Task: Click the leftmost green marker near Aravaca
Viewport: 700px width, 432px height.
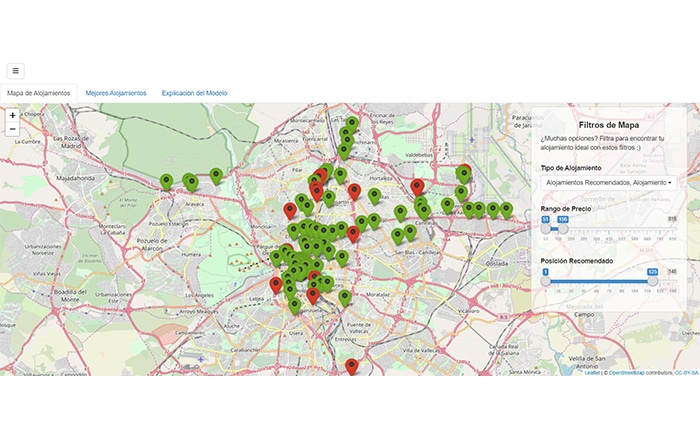Action: click(167, 181)
